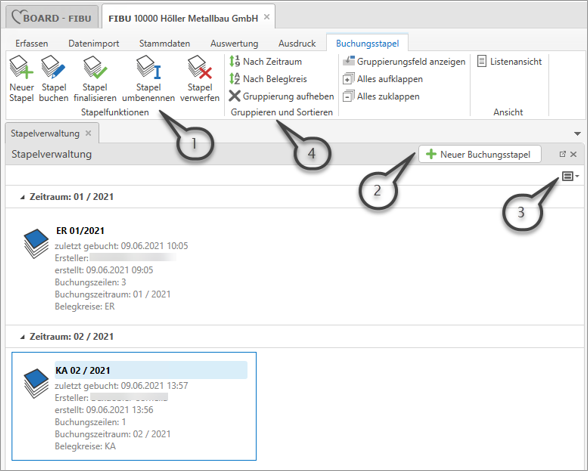Collapse the Zeitraum 01 / 2021 group

(22, 197)
